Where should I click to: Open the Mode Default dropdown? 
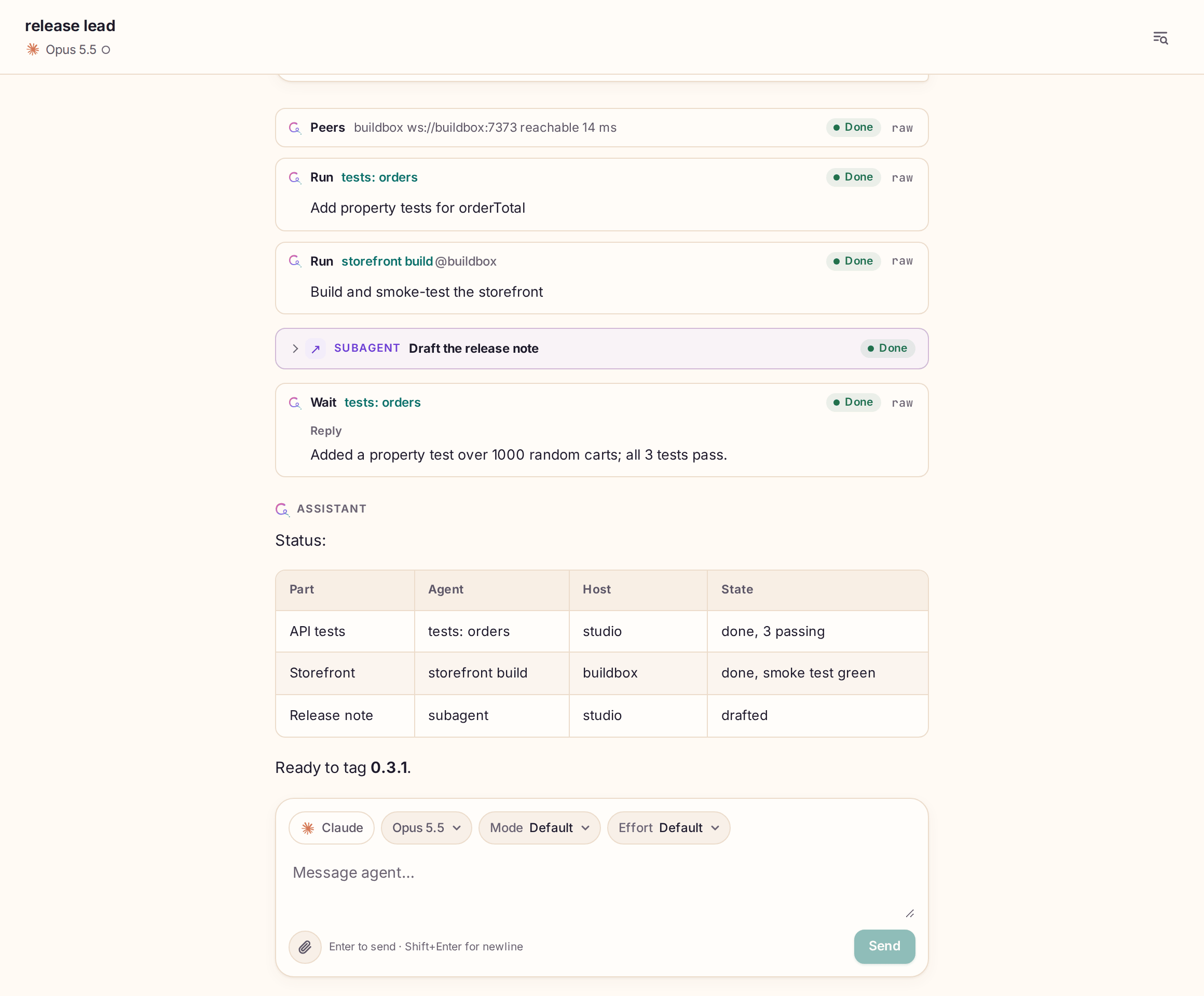pos(540,828)
